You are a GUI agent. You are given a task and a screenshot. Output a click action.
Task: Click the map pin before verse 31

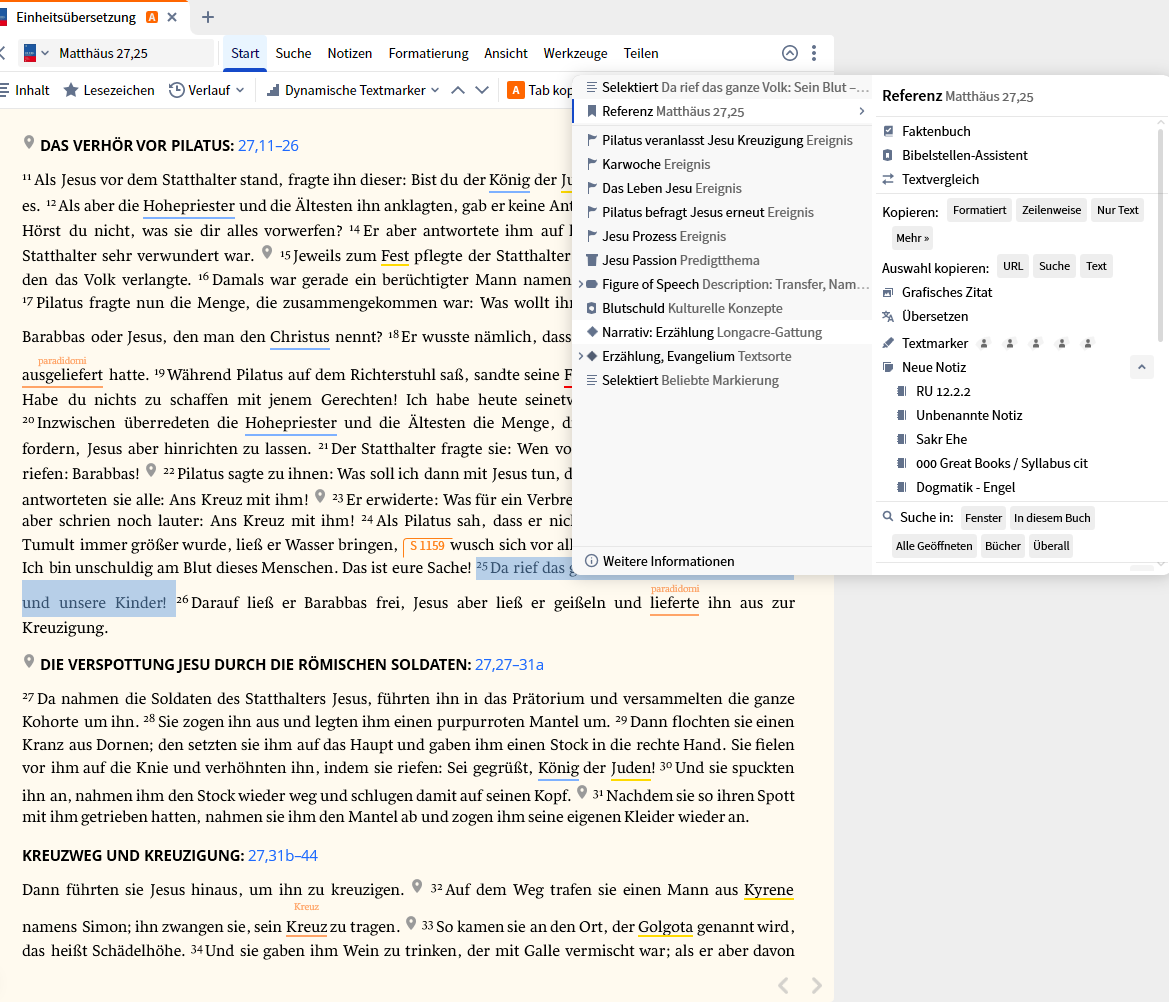tap(582, 792)
